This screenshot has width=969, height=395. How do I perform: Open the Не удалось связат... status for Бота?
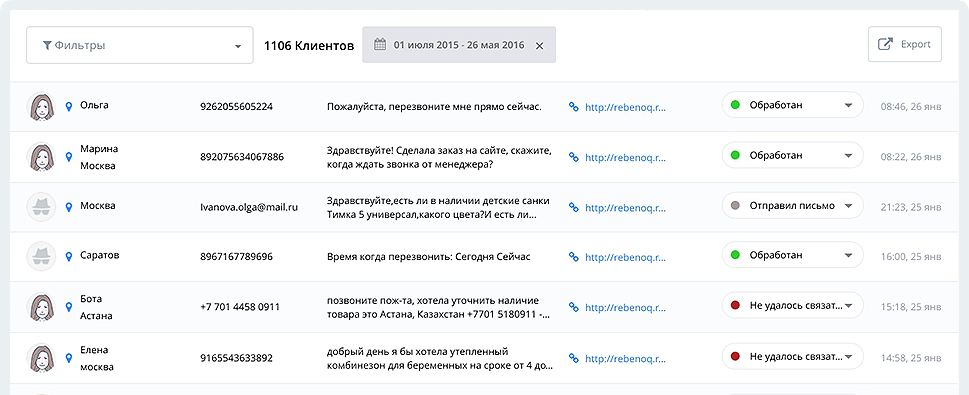(x=792, y=305)
